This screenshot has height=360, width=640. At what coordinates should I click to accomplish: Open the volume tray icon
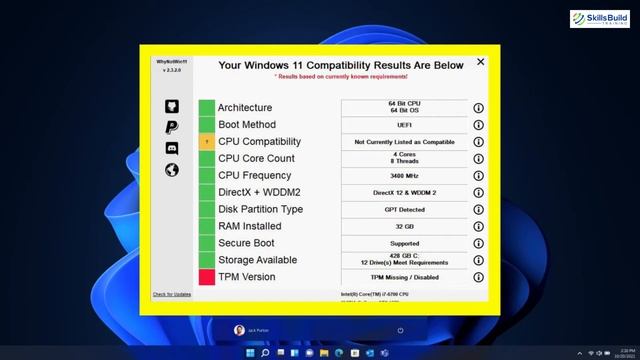coord(599,353)
